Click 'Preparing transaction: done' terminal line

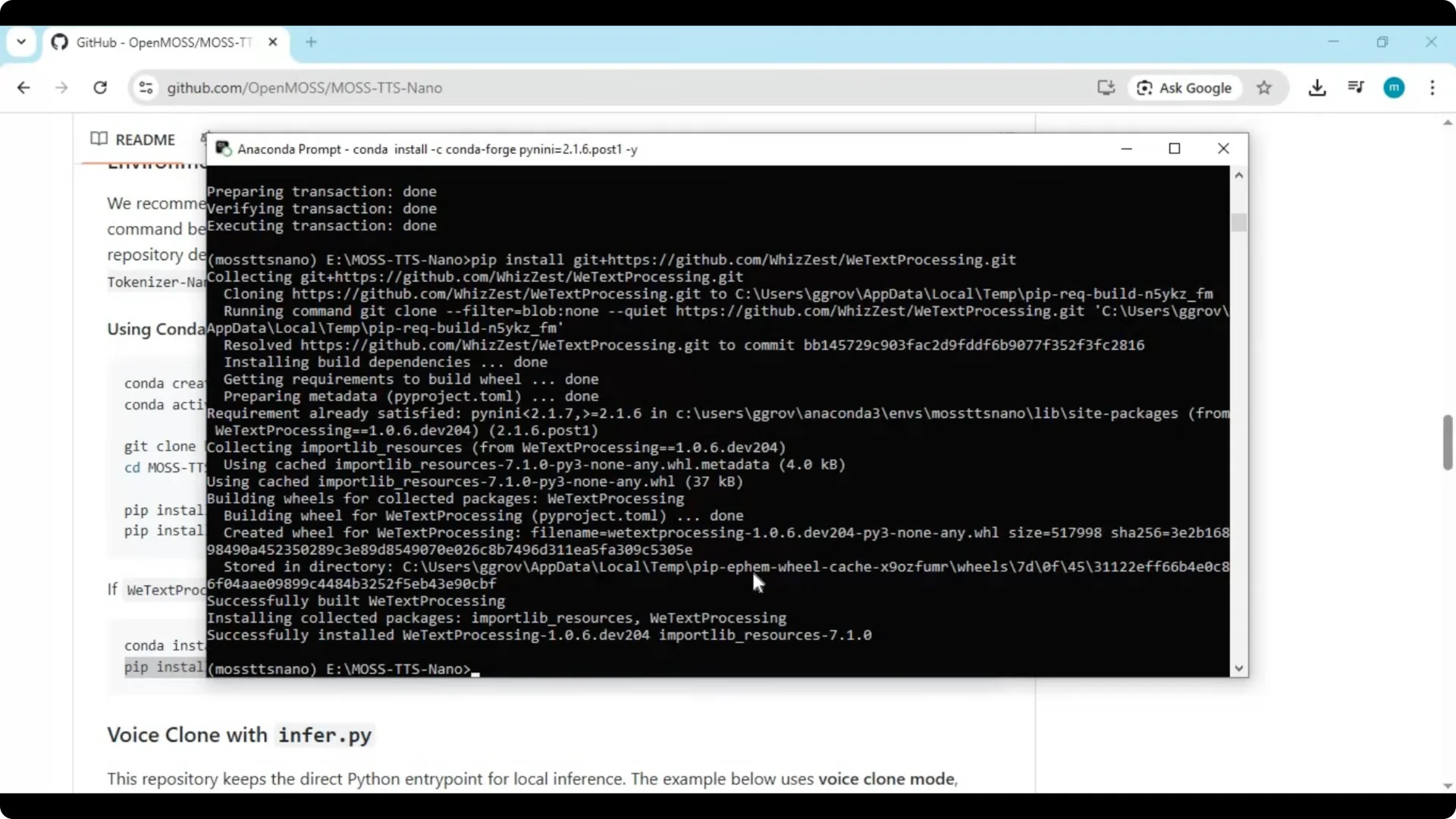coord(322,191)
